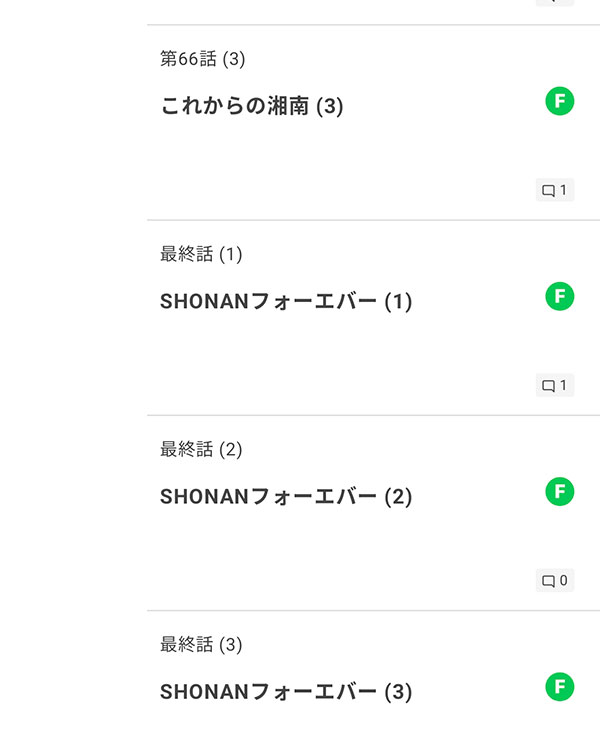Click the 最終話 (1) chapter label
Image resolution: width=600 pixels, height=750 pixels.
coord(201,254)
